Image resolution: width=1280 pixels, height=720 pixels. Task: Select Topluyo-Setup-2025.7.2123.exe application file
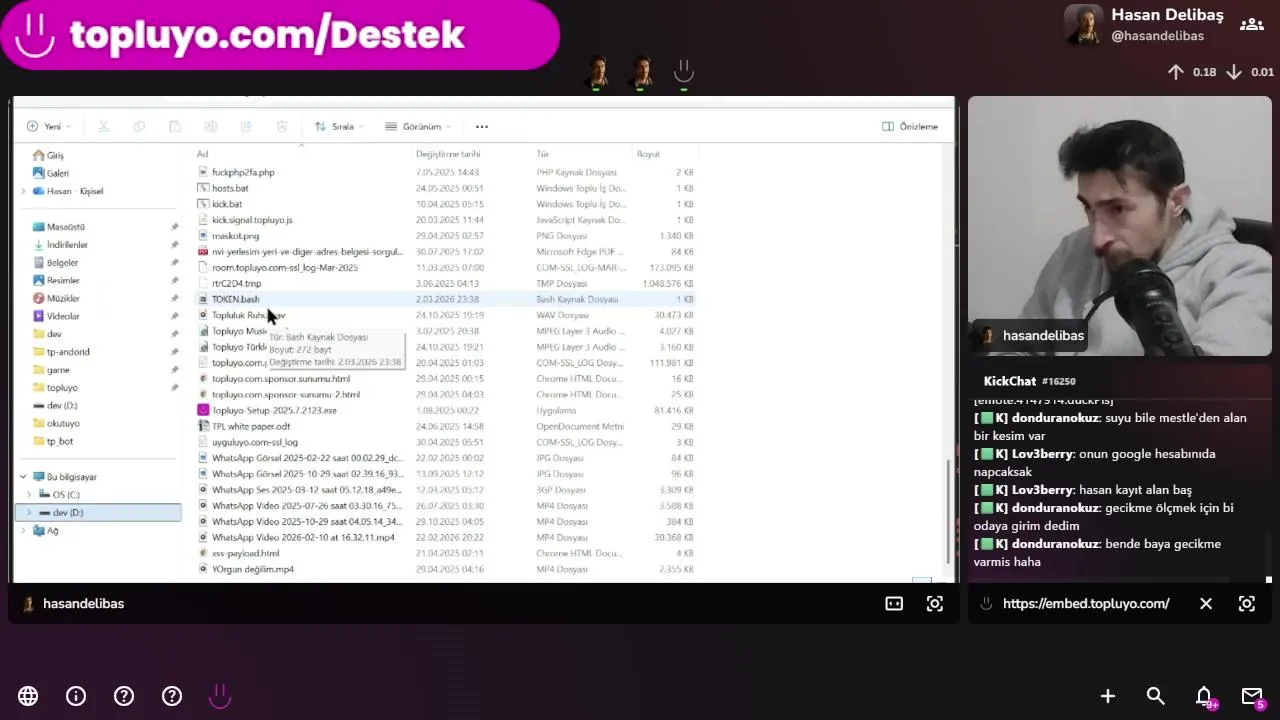274,410
